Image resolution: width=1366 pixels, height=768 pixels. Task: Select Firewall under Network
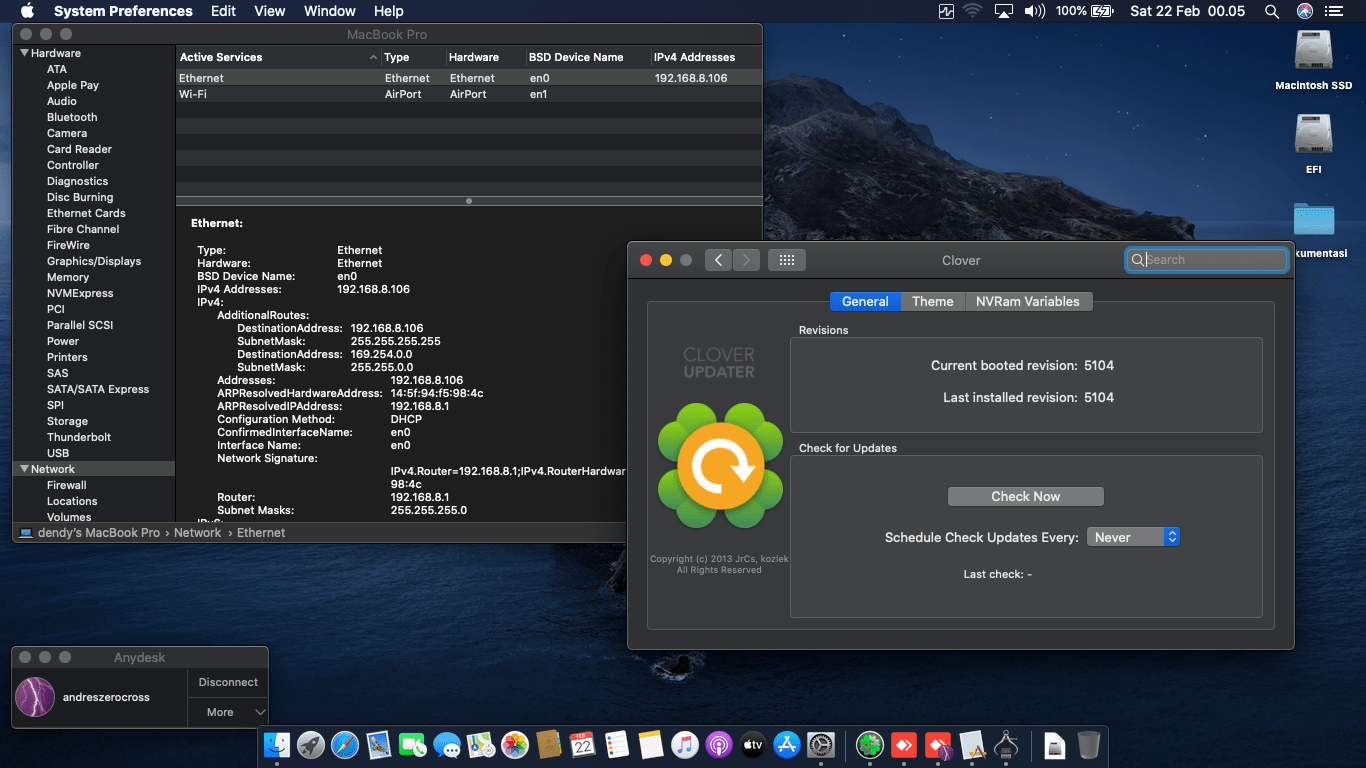[67, 485]
